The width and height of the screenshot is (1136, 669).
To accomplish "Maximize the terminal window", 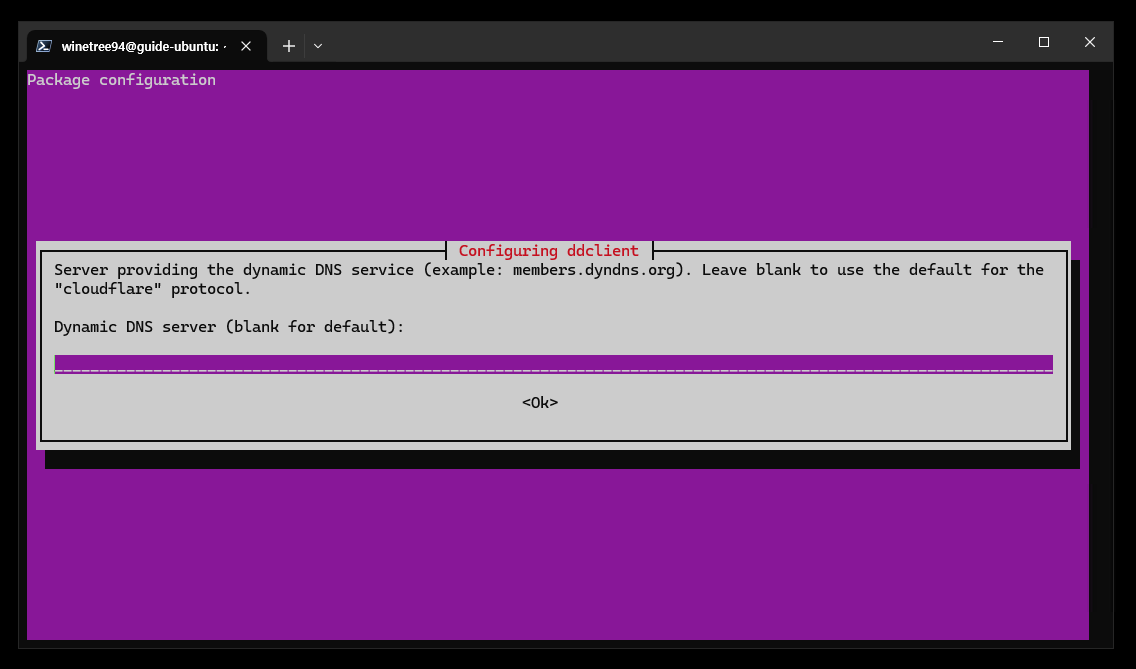I will (1043, 42).
